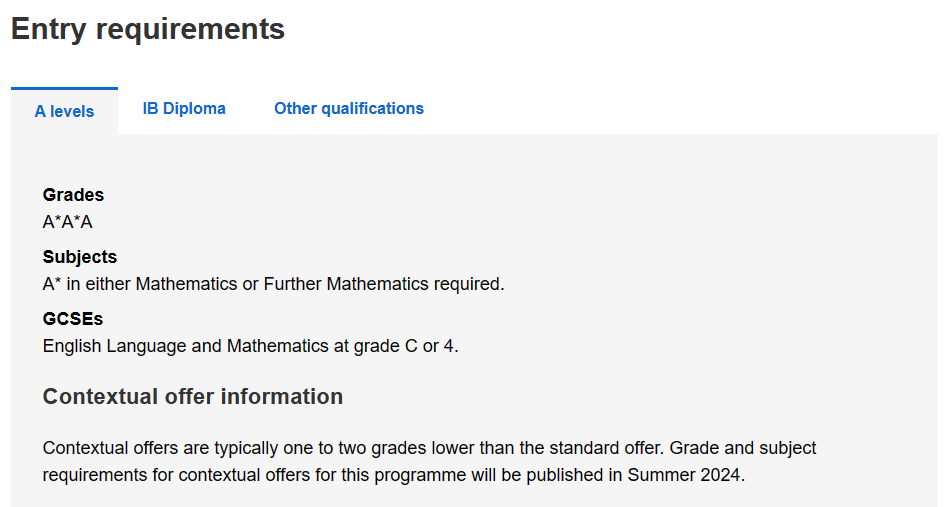Click the first line of contextual offers paragraph
The image size is (945, 507).
[429, 448]
